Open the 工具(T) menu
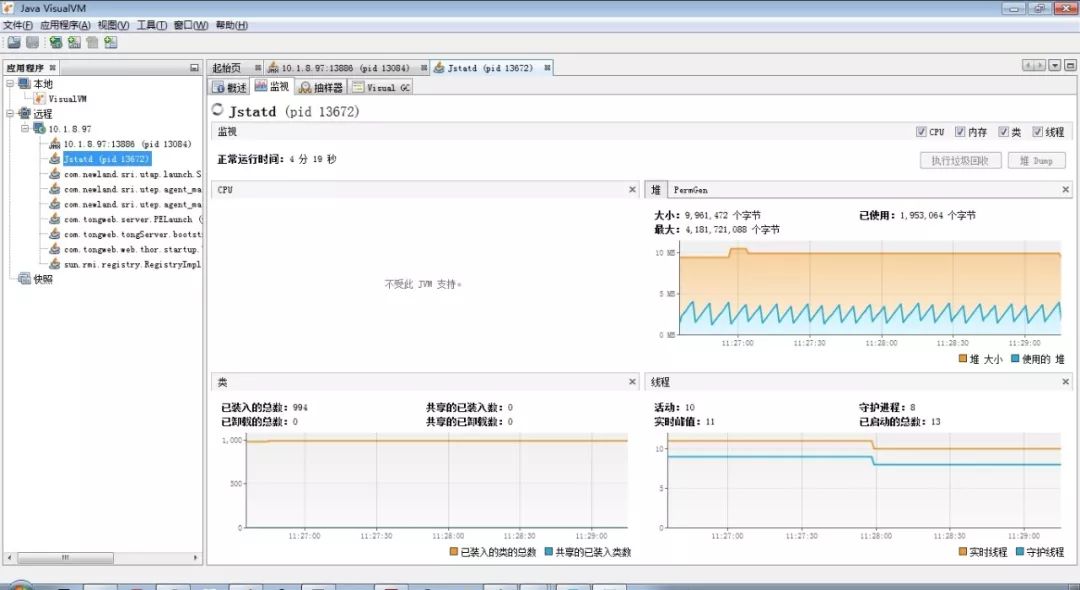Image resolution: width=1080 pixels, height=590 pixels. pos(152,25)
